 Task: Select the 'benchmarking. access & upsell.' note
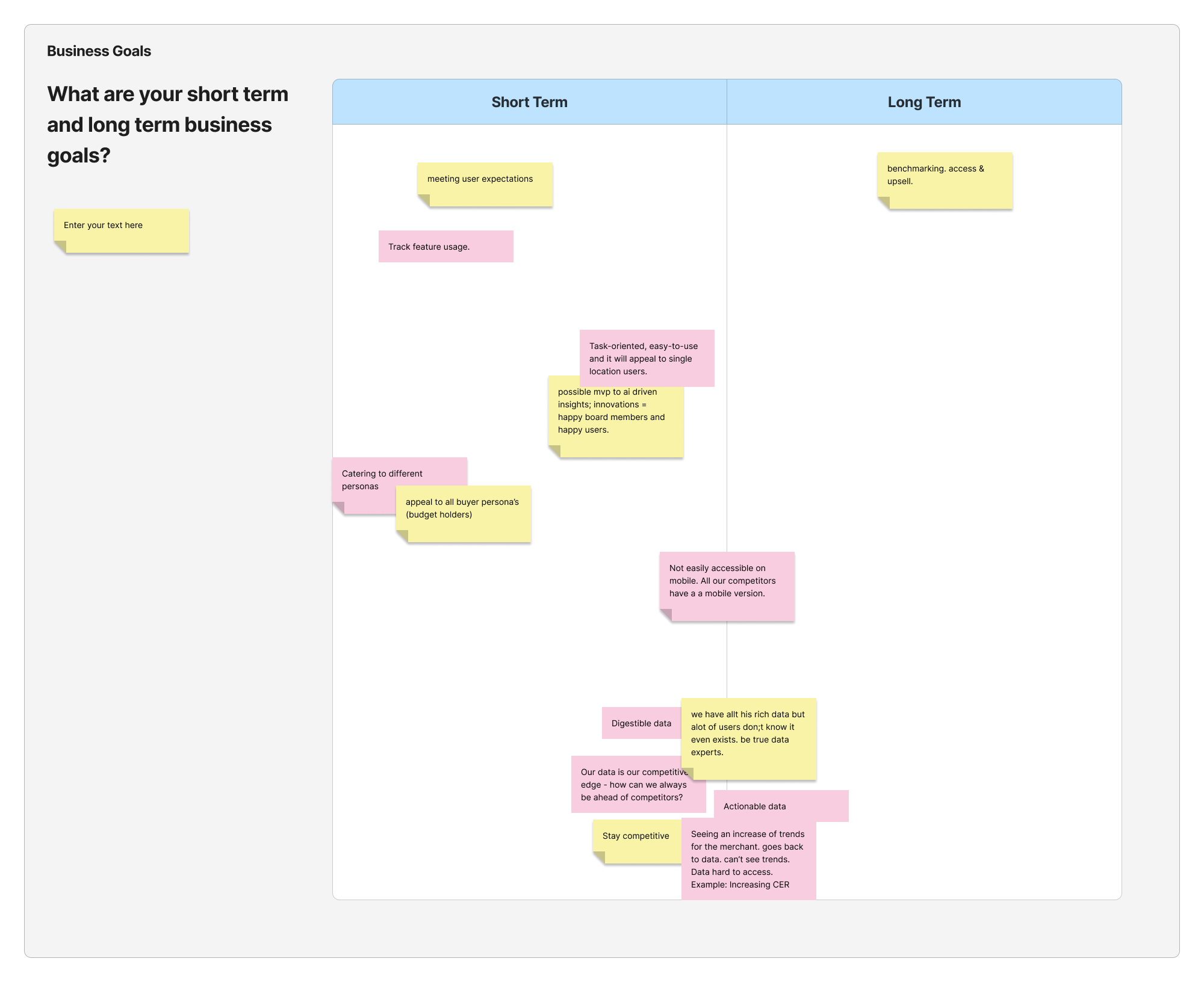(x=945, y=181)
